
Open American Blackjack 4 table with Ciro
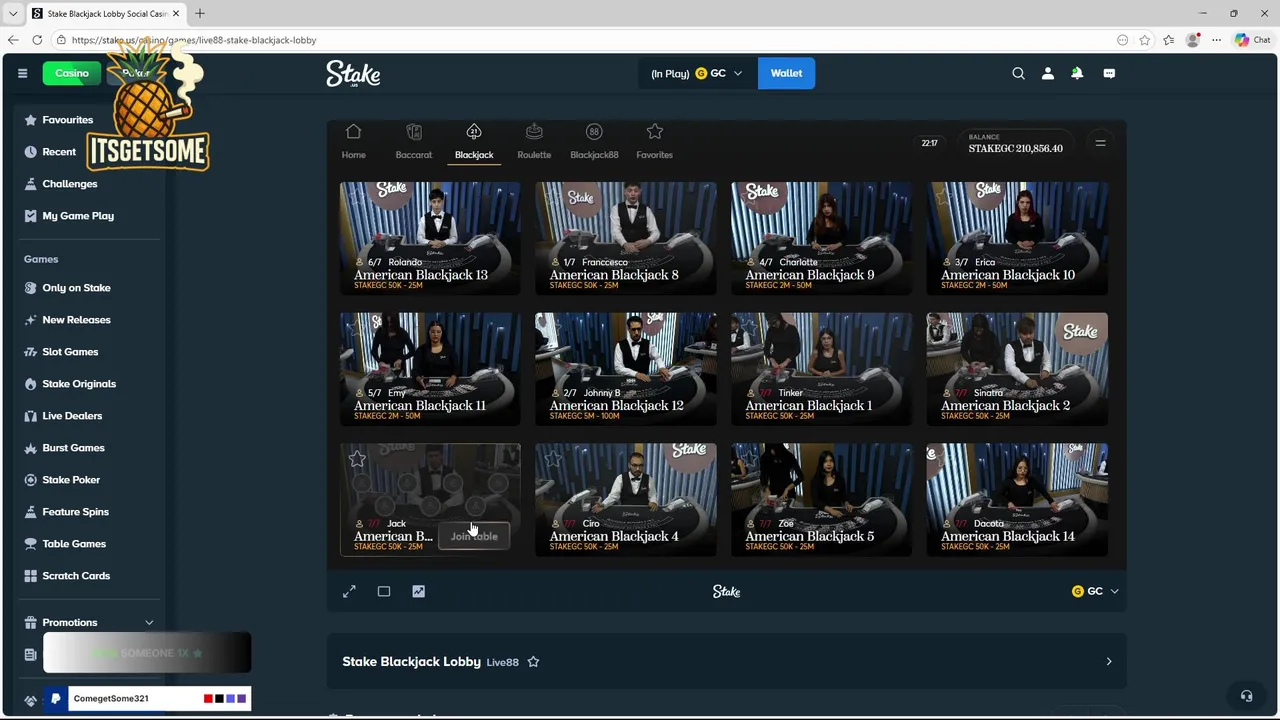(626, 500)
